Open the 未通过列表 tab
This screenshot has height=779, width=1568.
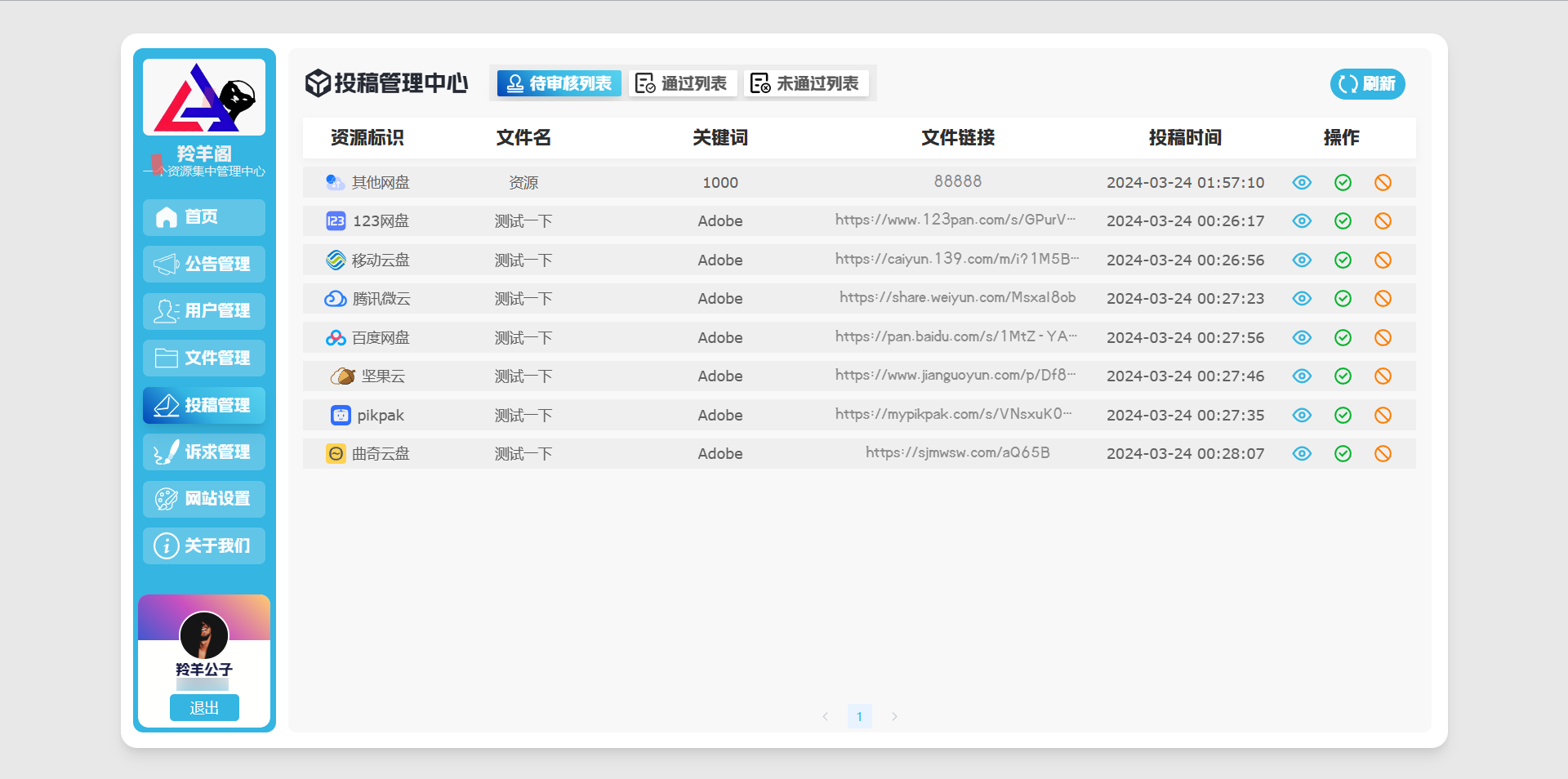pos(807,82)
